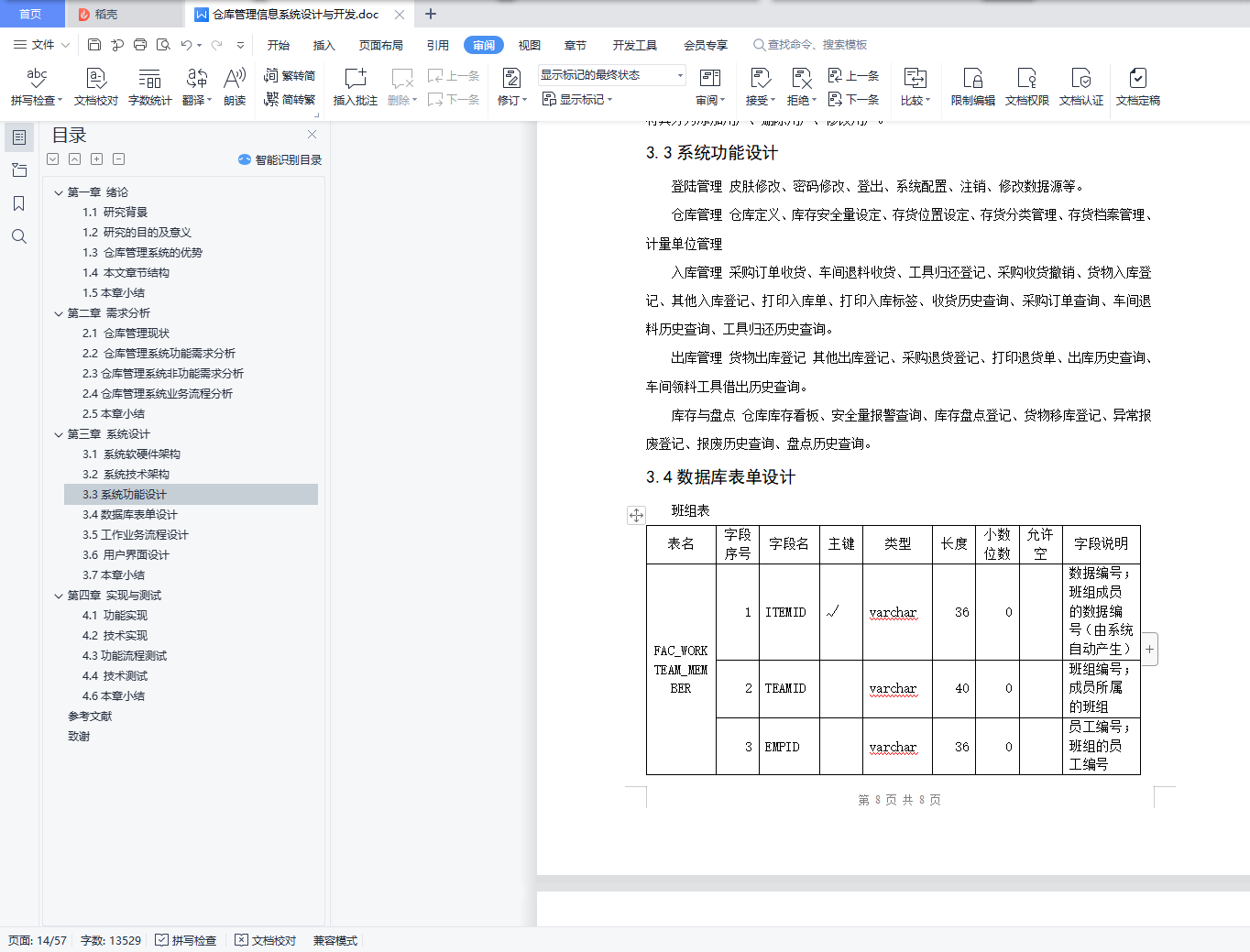This screenshot has height=952, width=1250.
Task: Collapse the 第一章 绪论 tree node
Action: tap(59, 192)
